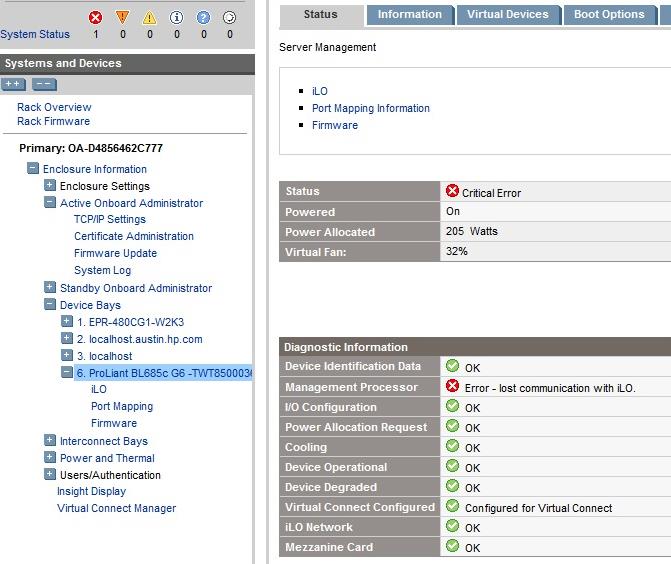671x564 pixels.
Task: Open the Port Mapping Information link
Action: tap(370, 108)
